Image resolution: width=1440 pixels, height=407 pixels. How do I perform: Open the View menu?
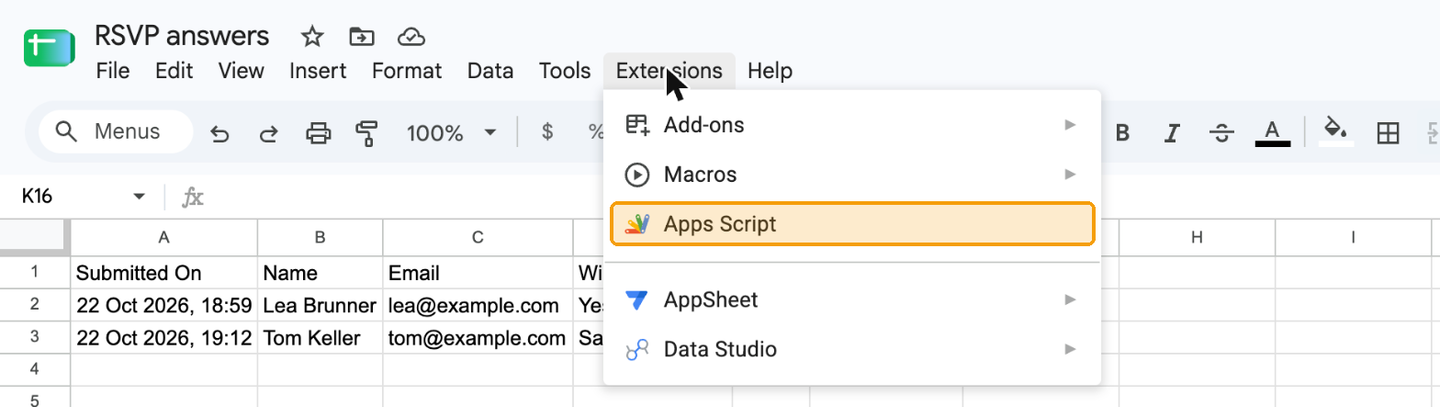[241, 71]
